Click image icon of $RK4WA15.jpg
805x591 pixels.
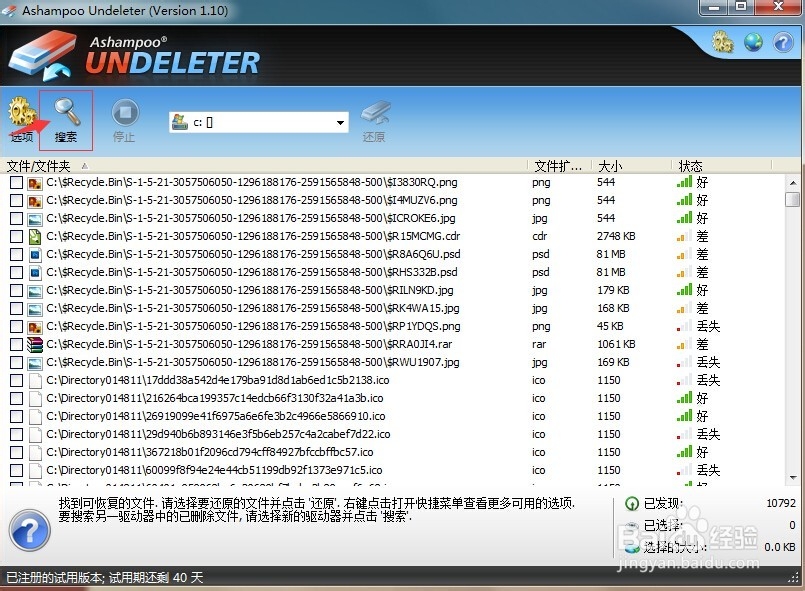pos(35,309)
